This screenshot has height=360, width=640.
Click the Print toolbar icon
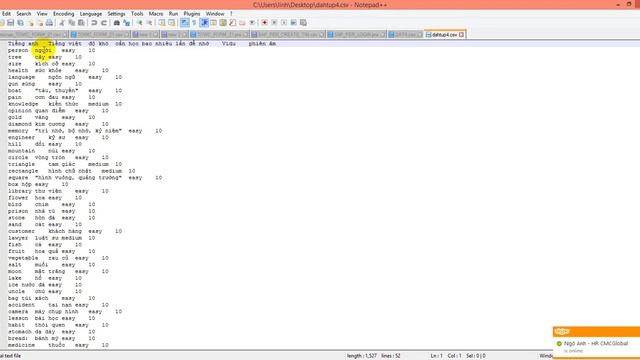click(49, 23)
